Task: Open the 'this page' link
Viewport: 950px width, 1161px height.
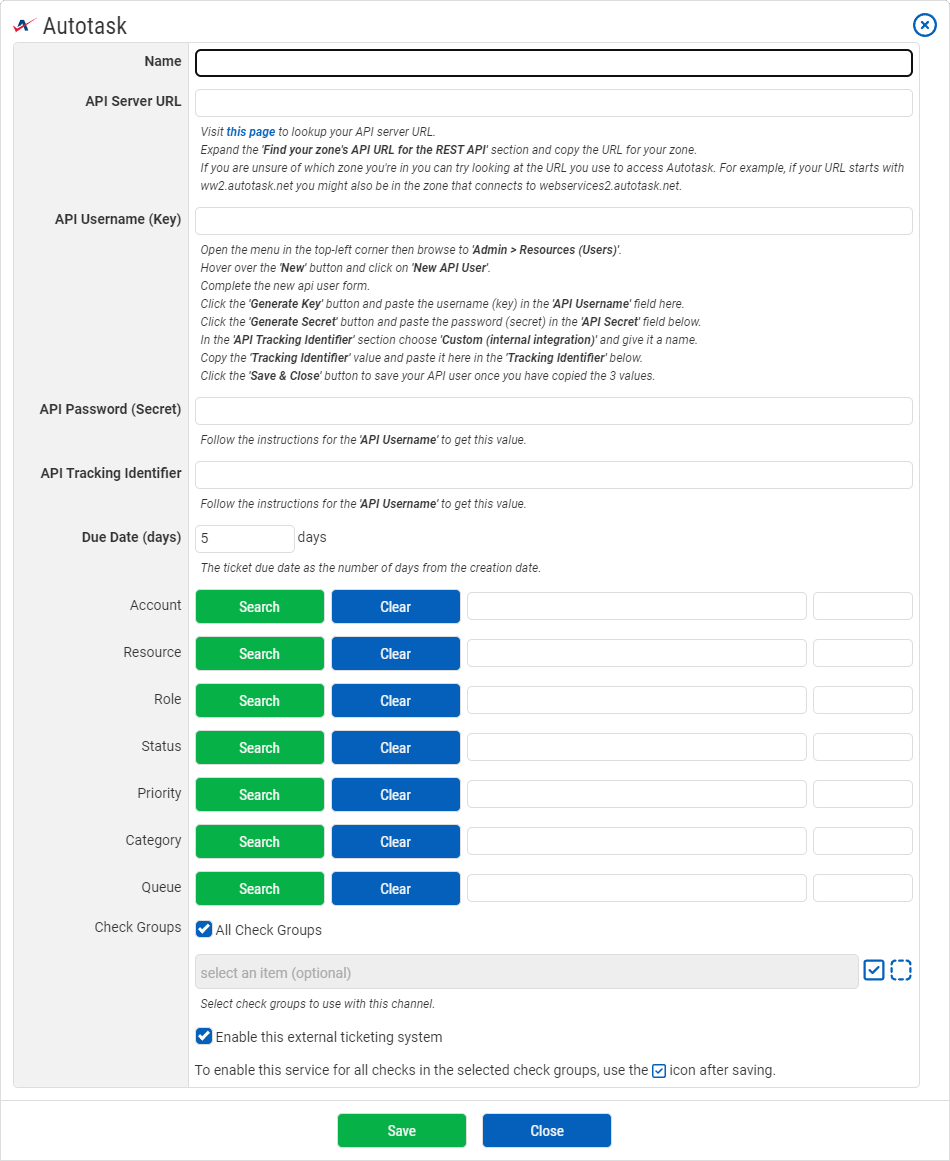Action: pos(250,131)
